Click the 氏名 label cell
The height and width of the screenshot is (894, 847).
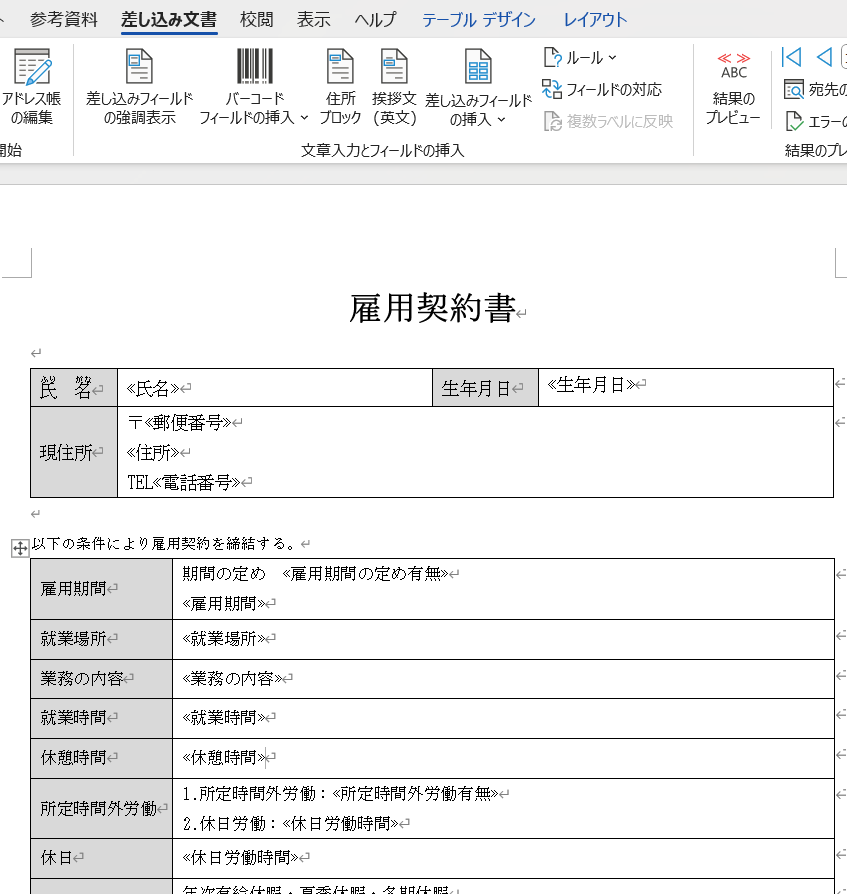pos(74,388)
